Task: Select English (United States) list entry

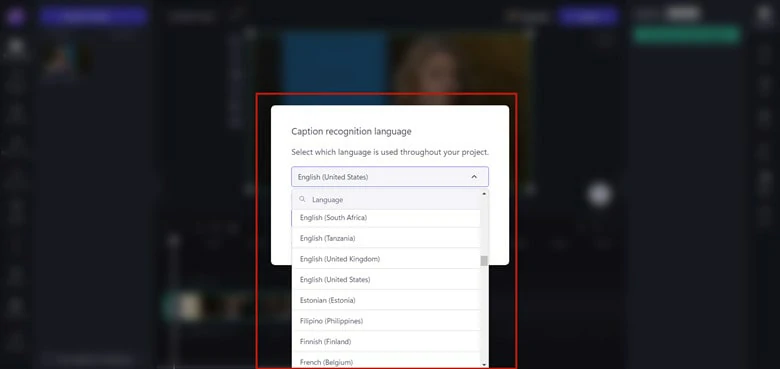Action: (386, 279)
